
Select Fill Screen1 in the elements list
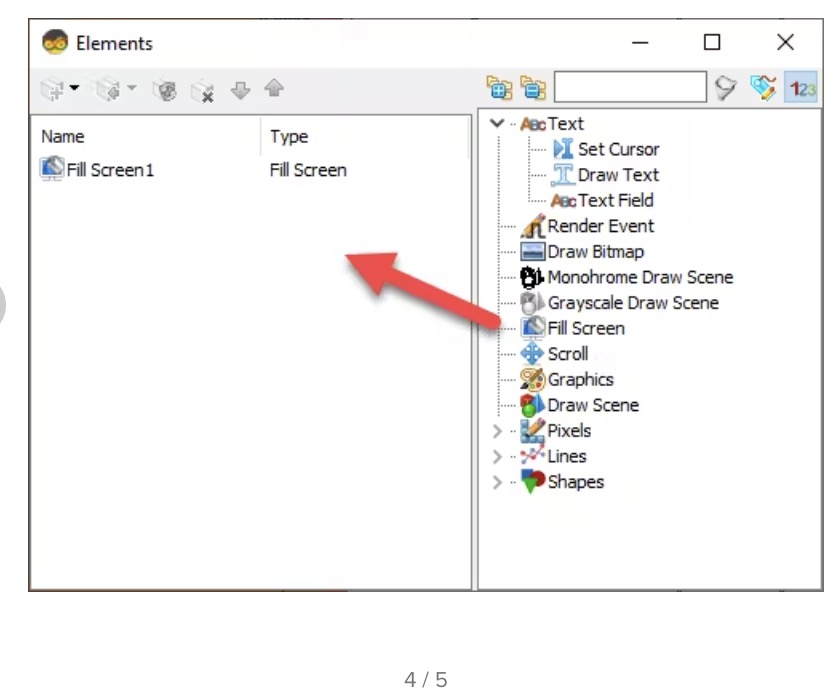[110, 170]
